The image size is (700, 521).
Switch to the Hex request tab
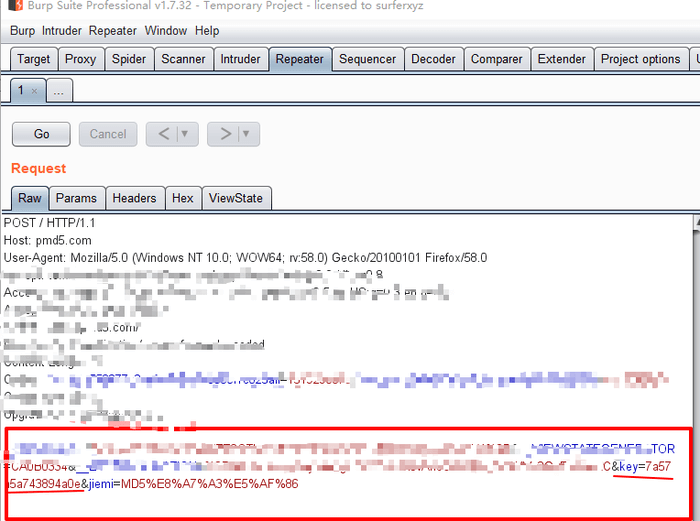pyautogui.click(x=183, y=198)
